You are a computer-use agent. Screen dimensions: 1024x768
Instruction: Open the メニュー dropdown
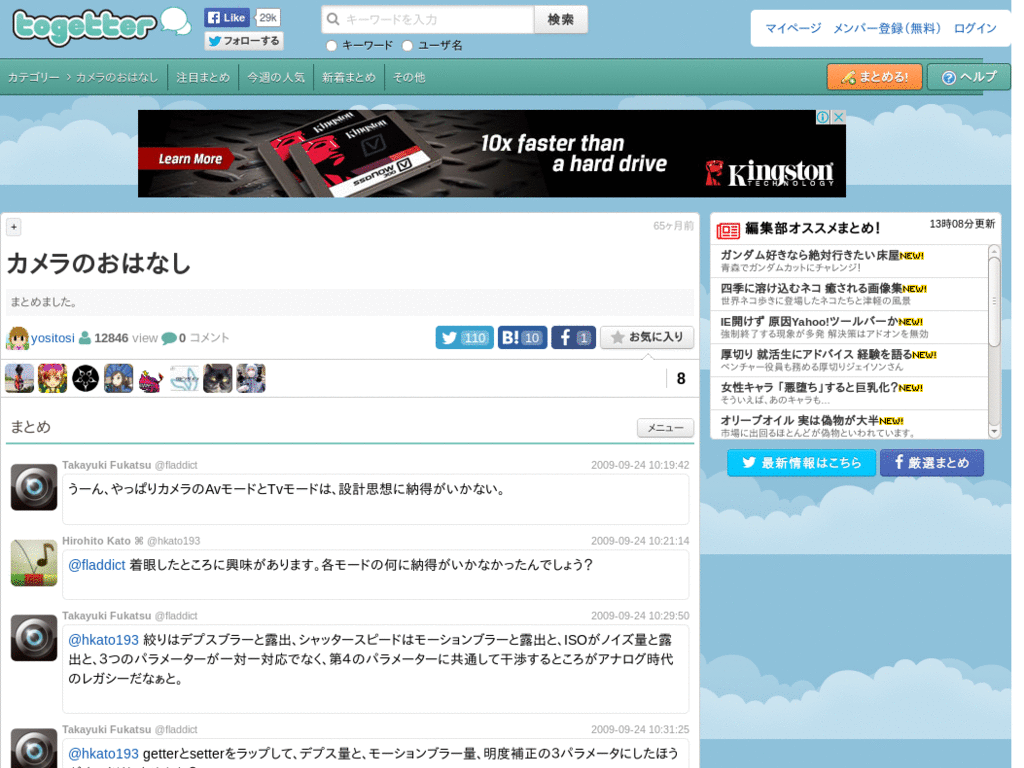[664, 427]
